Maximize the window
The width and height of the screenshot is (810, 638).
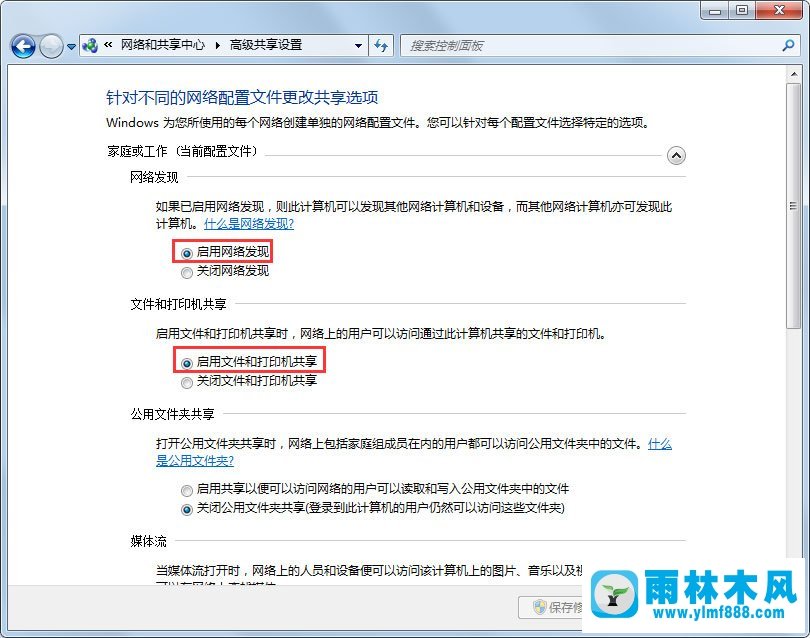(742, 10)
